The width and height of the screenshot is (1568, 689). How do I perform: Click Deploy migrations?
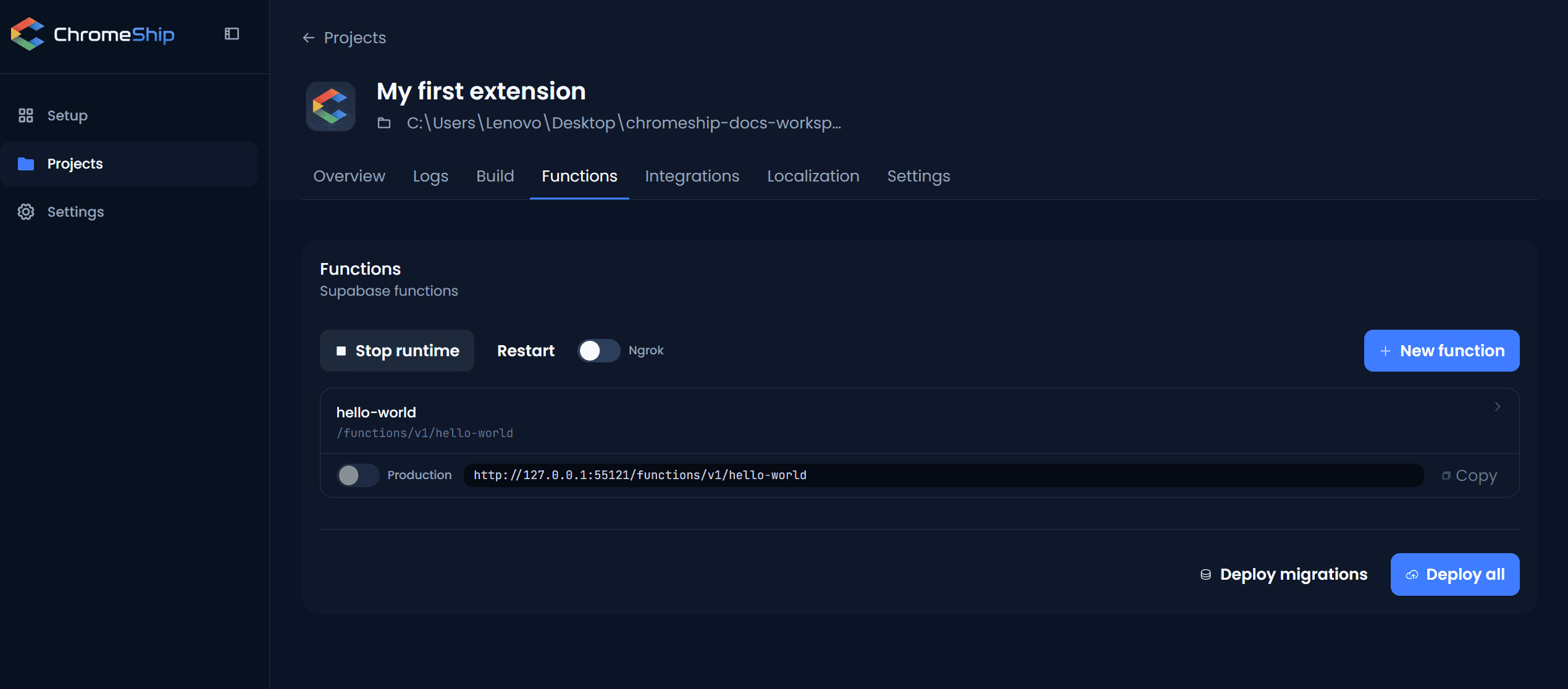1283,575
